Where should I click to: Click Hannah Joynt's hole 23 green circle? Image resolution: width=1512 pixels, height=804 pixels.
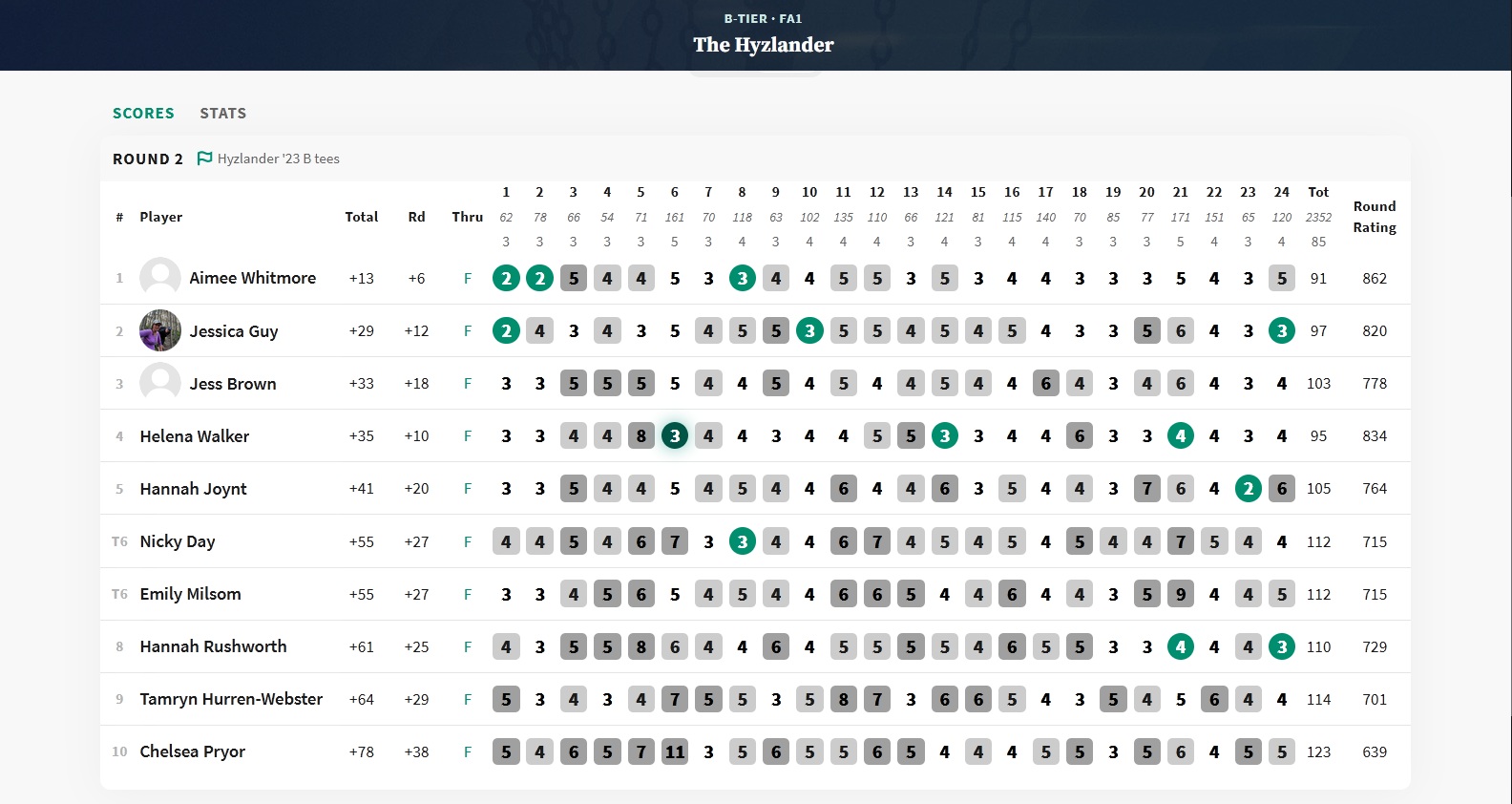coord(1248,489)
